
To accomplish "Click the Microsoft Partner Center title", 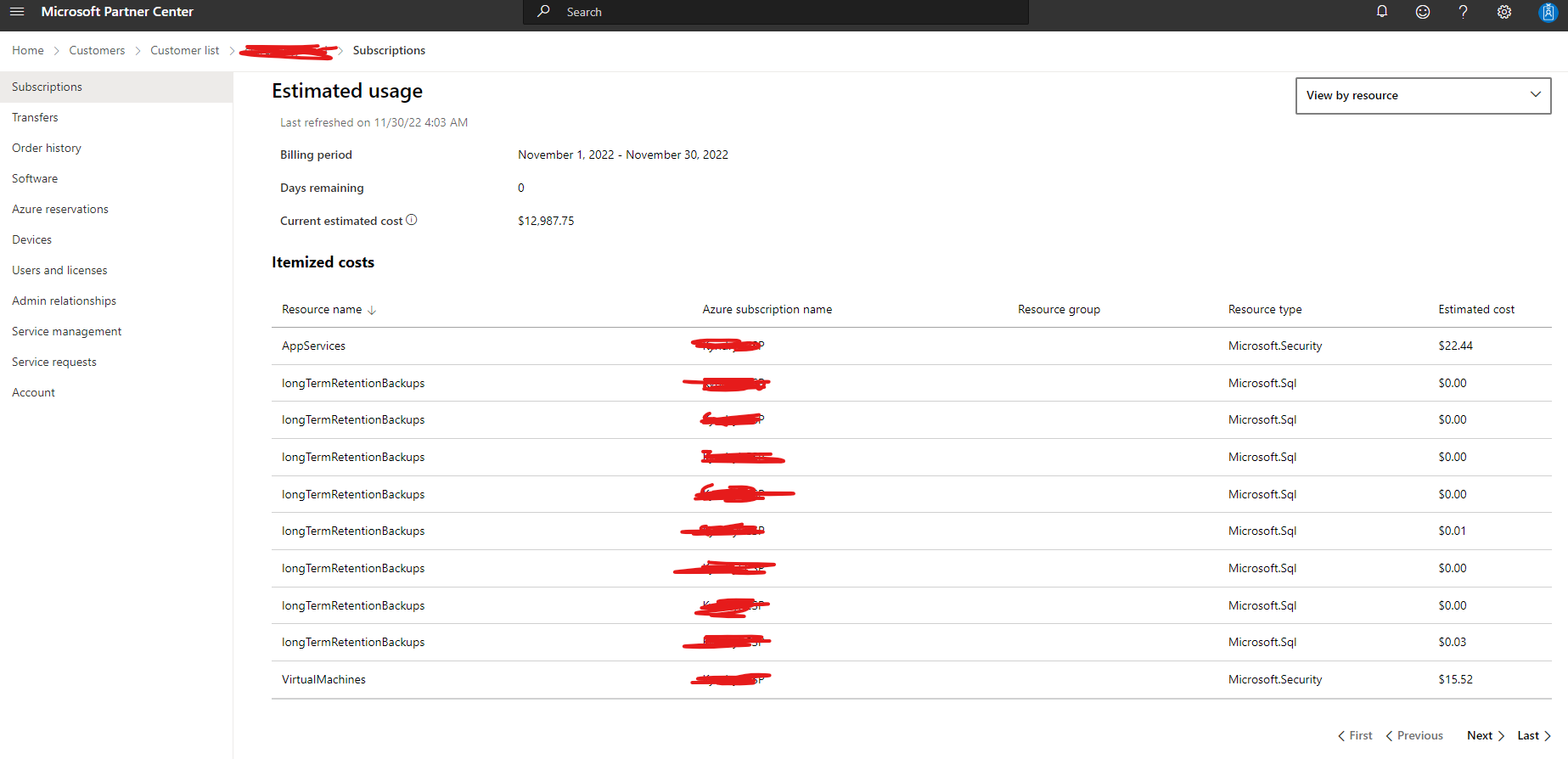I will click(x=117, y=12).
